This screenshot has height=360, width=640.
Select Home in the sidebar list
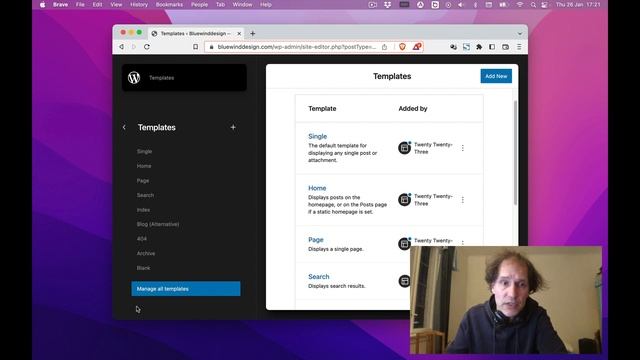pos(144,166)
